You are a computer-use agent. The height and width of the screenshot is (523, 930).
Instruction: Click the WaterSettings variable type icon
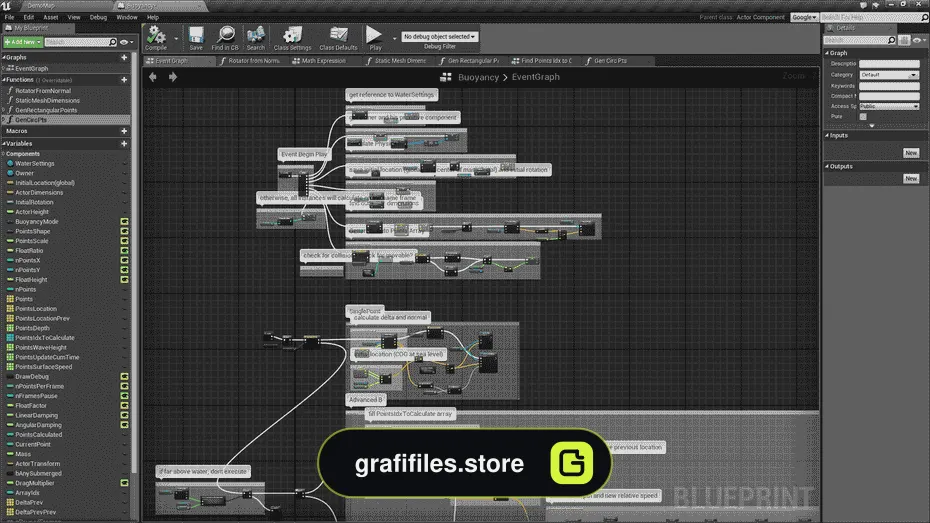tap(10, 163)
